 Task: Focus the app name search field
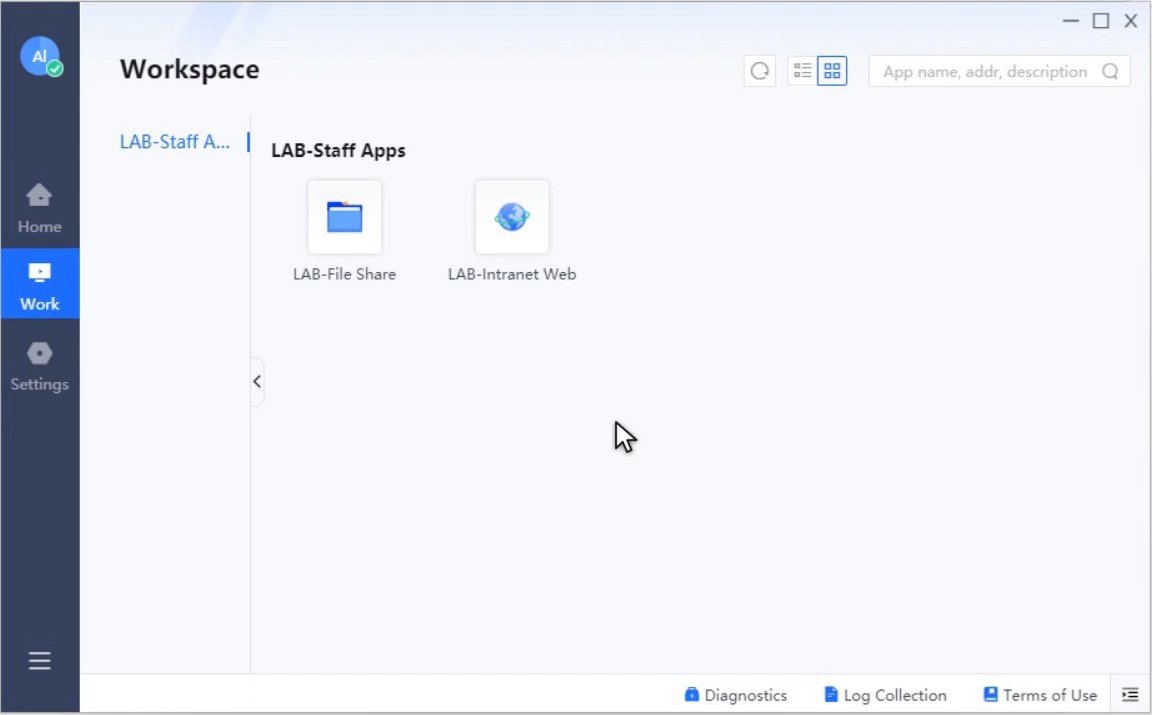click(x=999, y=71)
